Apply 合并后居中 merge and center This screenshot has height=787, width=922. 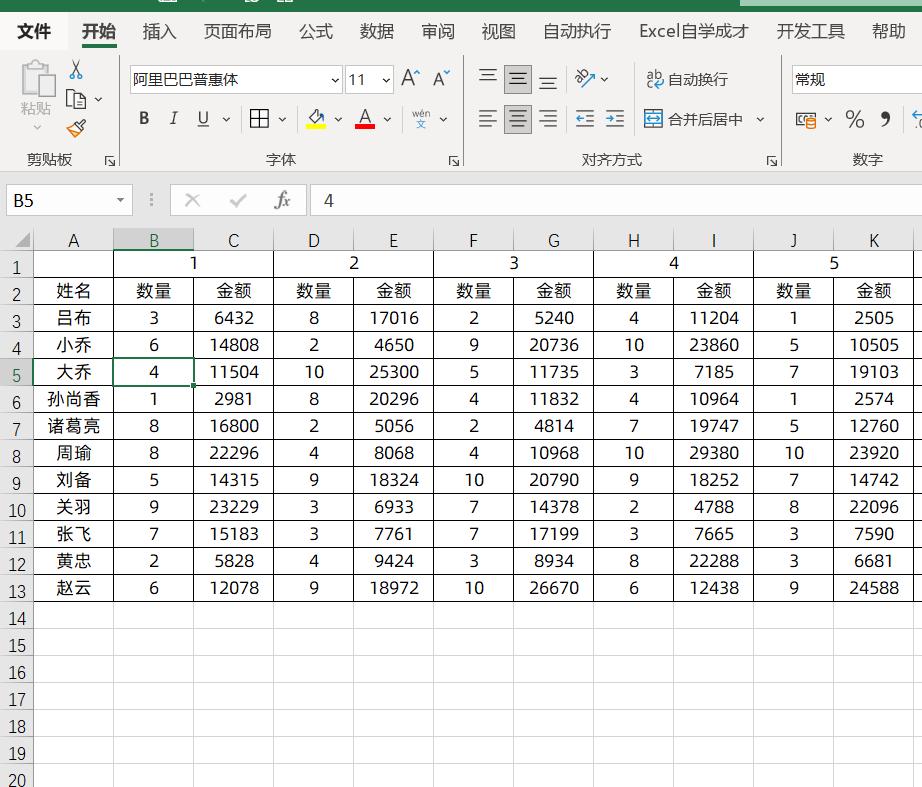coord(705,119)
